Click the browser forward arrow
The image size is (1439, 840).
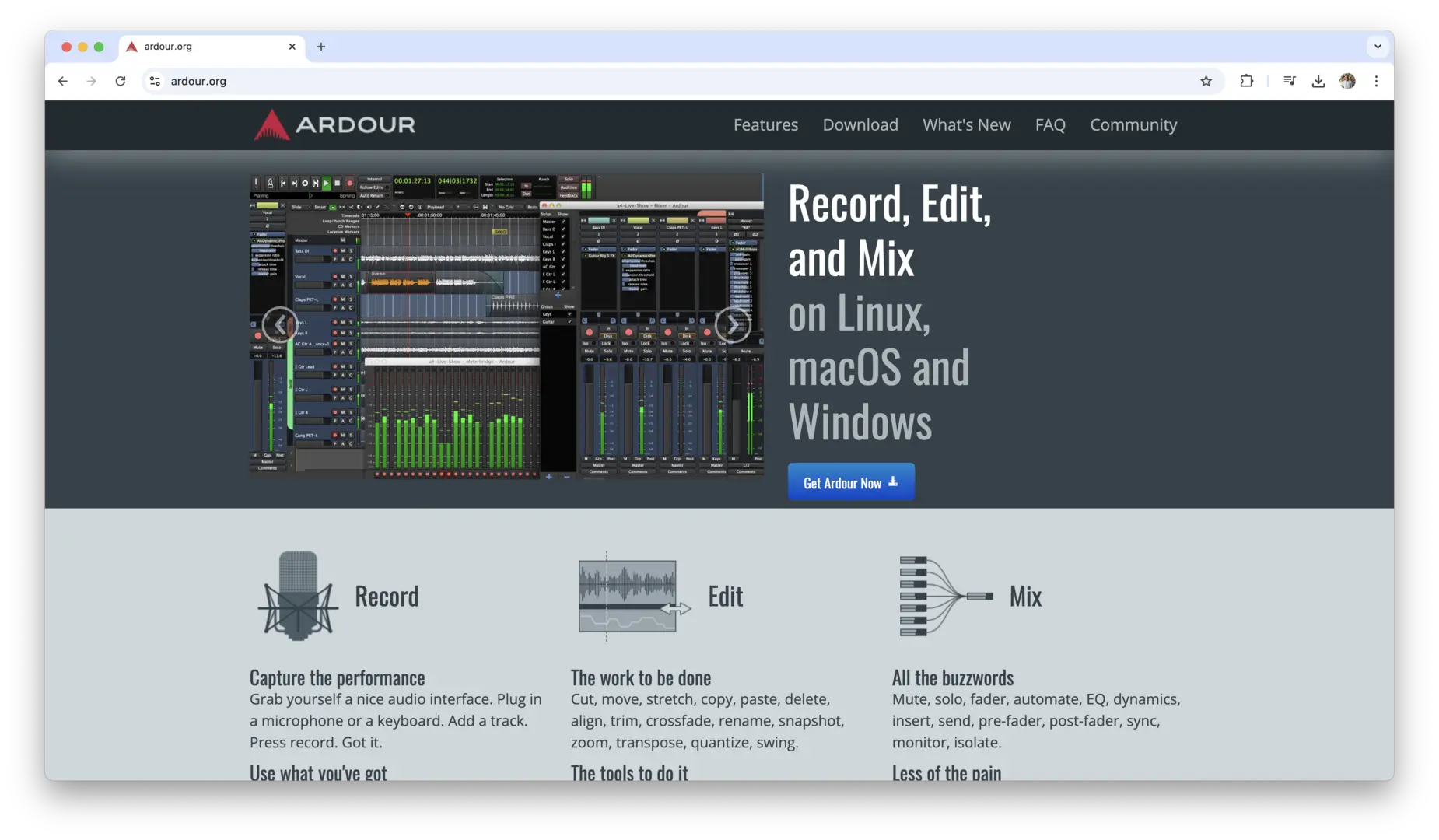pyautogui.click(x=92, y=81)
